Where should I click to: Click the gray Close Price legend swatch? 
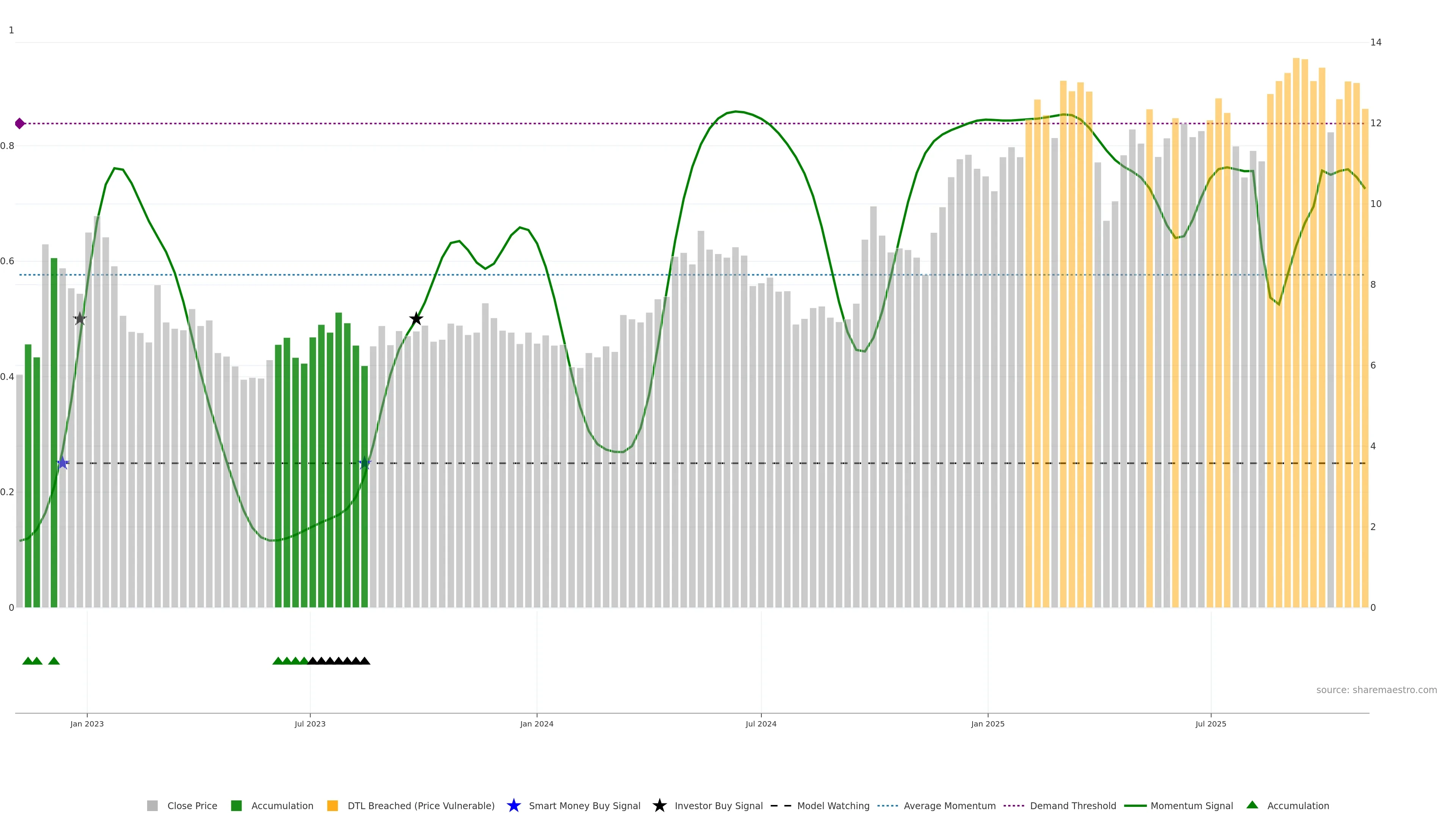point(152,805)
